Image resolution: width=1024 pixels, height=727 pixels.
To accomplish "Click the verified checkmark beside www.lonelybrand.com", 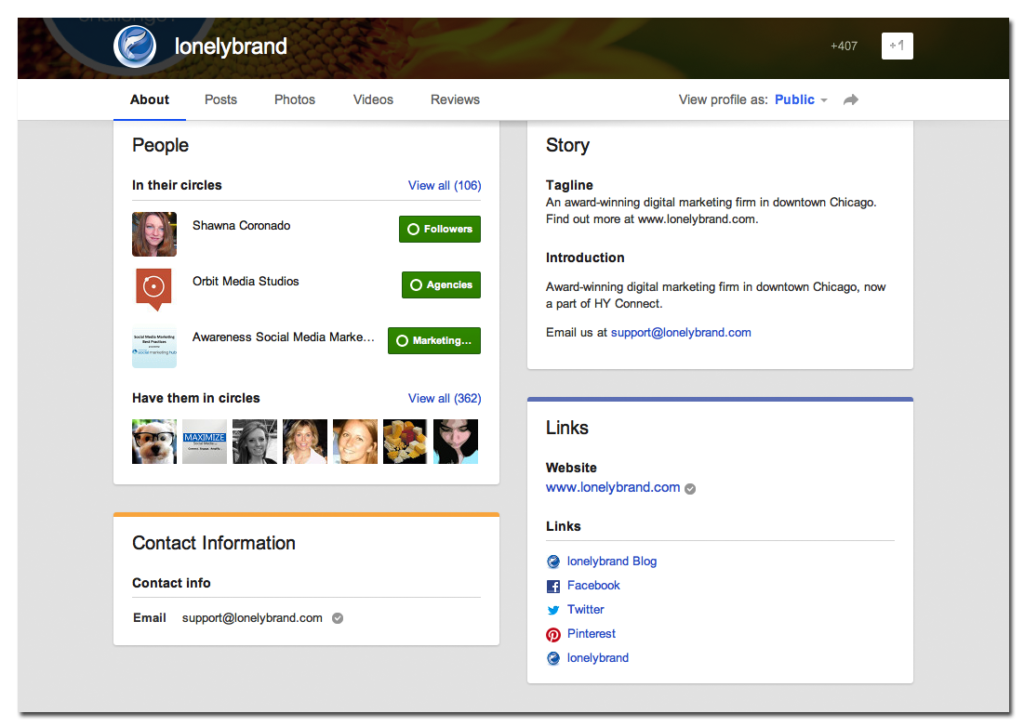I will click(689, 488).
